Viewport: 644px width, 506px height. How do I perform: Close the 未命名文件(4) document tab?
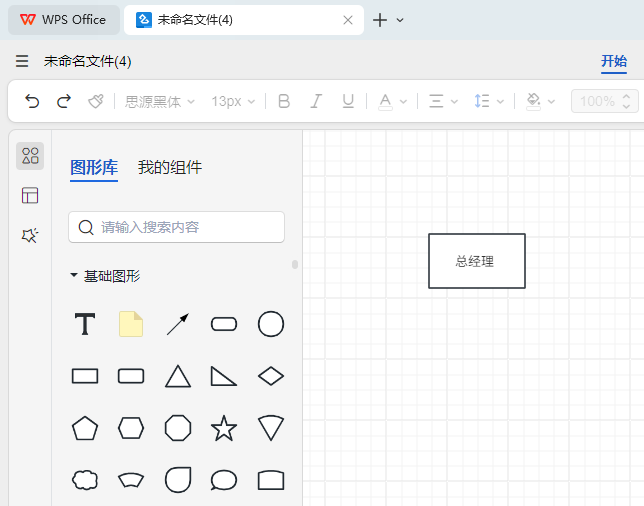coord(348,20)
